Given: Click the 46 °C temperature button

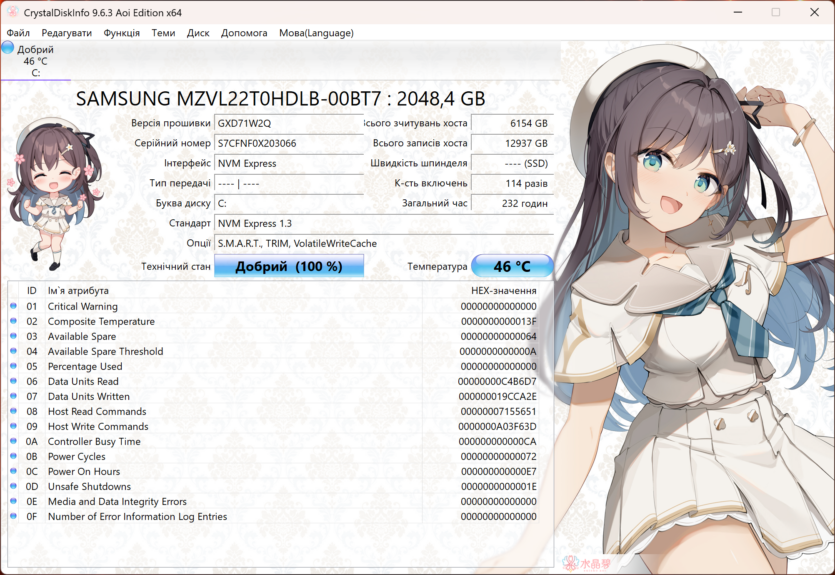Looking at the screenshot, I should [x=512, y=266].
